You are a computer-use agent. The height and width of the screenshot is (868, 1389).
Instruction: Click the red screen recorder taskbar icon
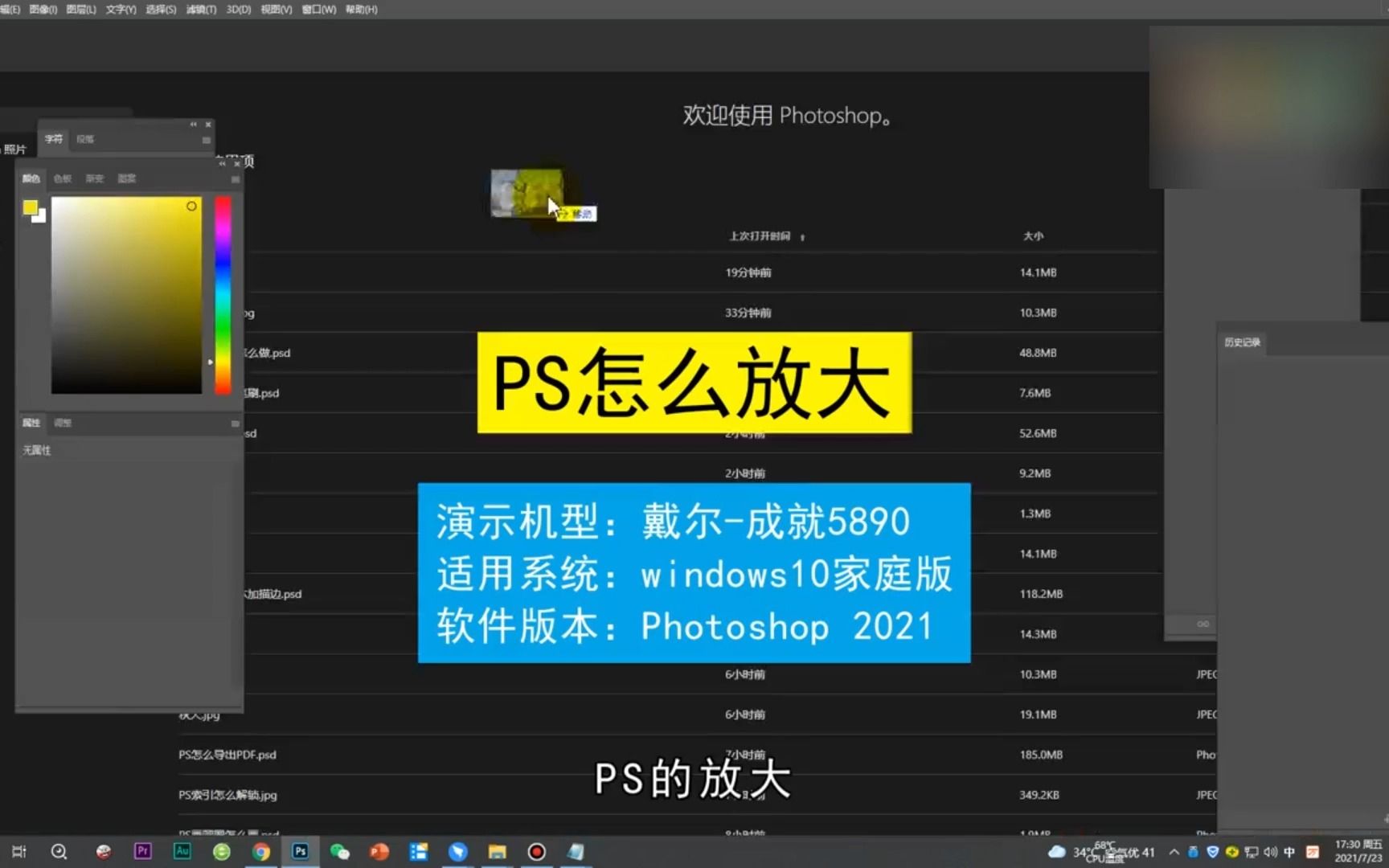537,852
